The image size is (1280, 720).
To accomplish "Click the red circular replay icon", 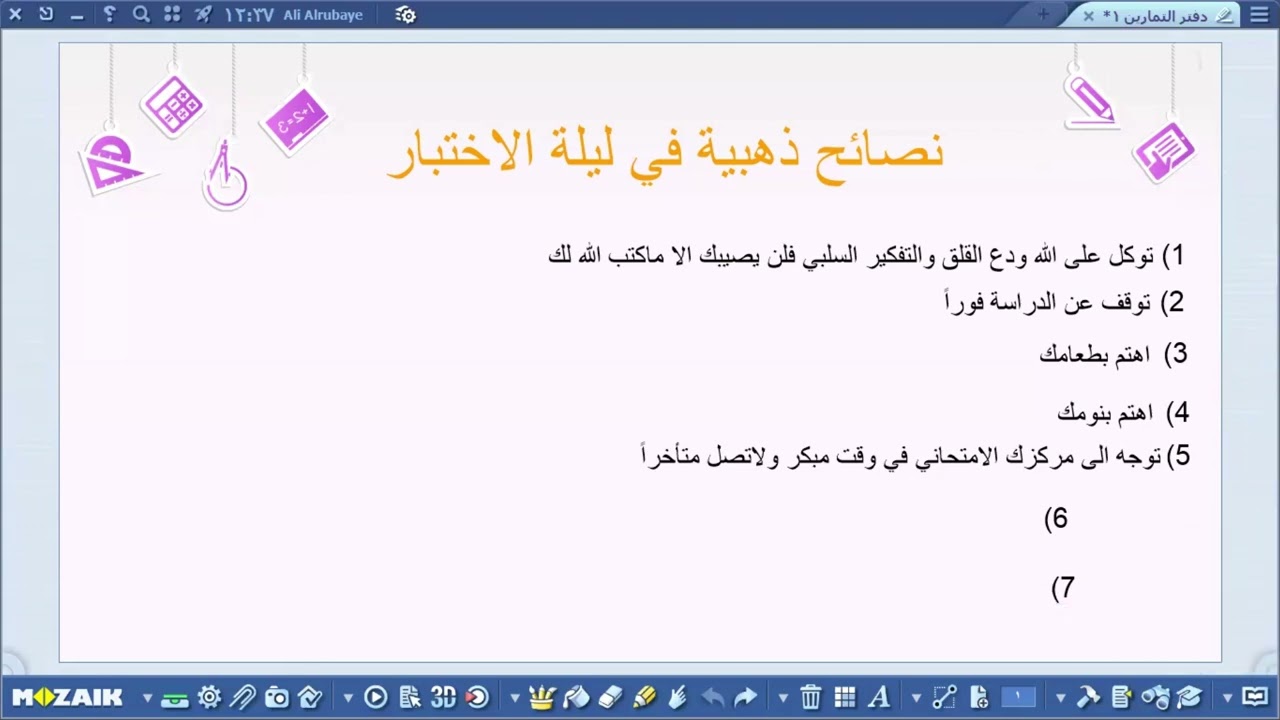I will click(x=477, y=697).
